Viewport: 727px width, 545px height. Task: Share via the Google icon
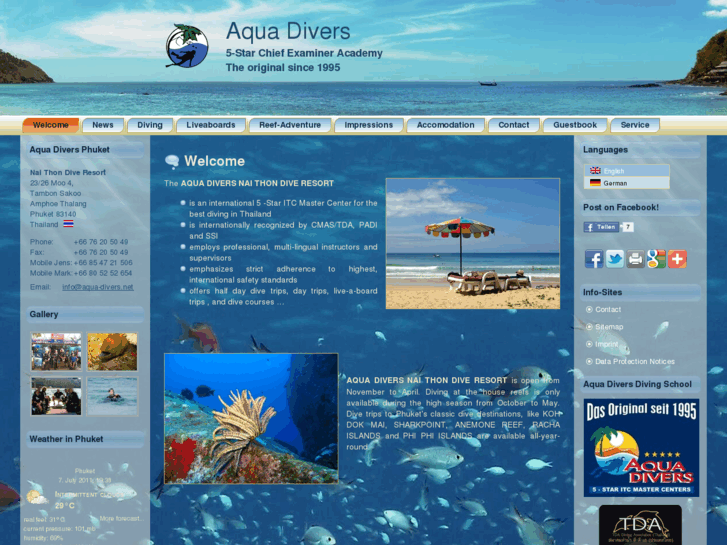tap(656, 259)
